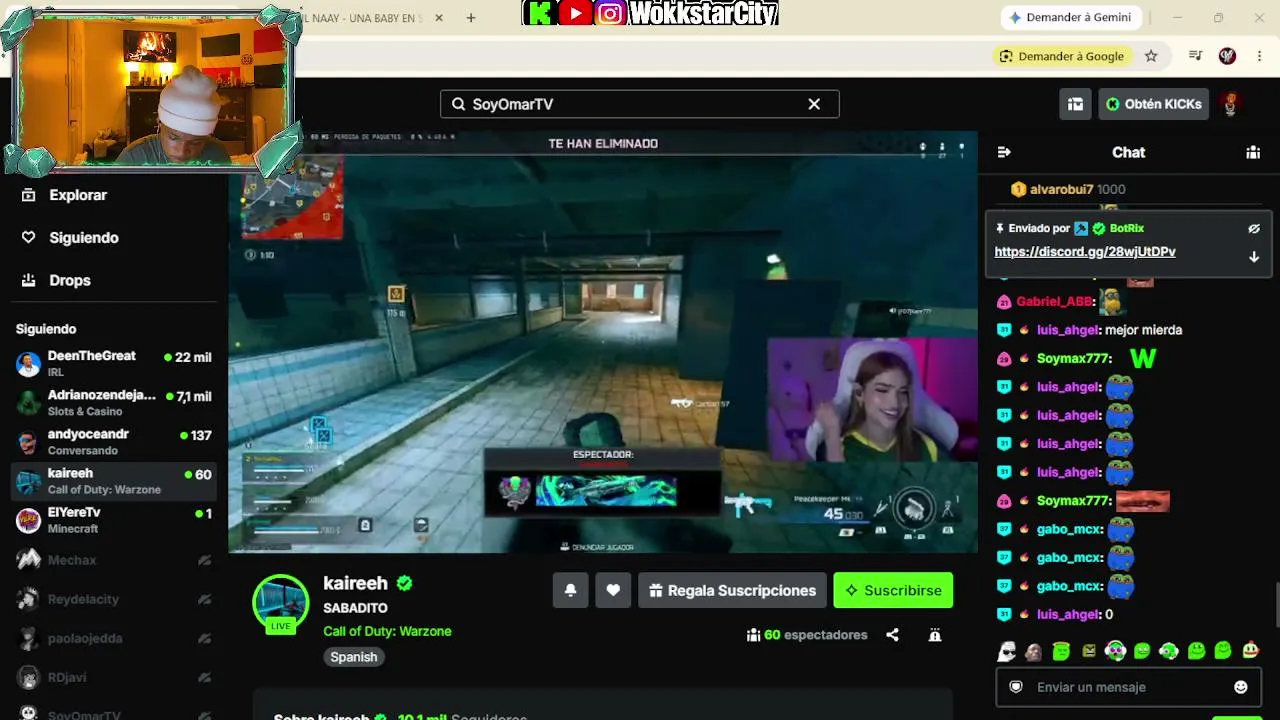
Task: Open Adrianozendeja's Slots & Casino channel
Action: coord(114,402)
